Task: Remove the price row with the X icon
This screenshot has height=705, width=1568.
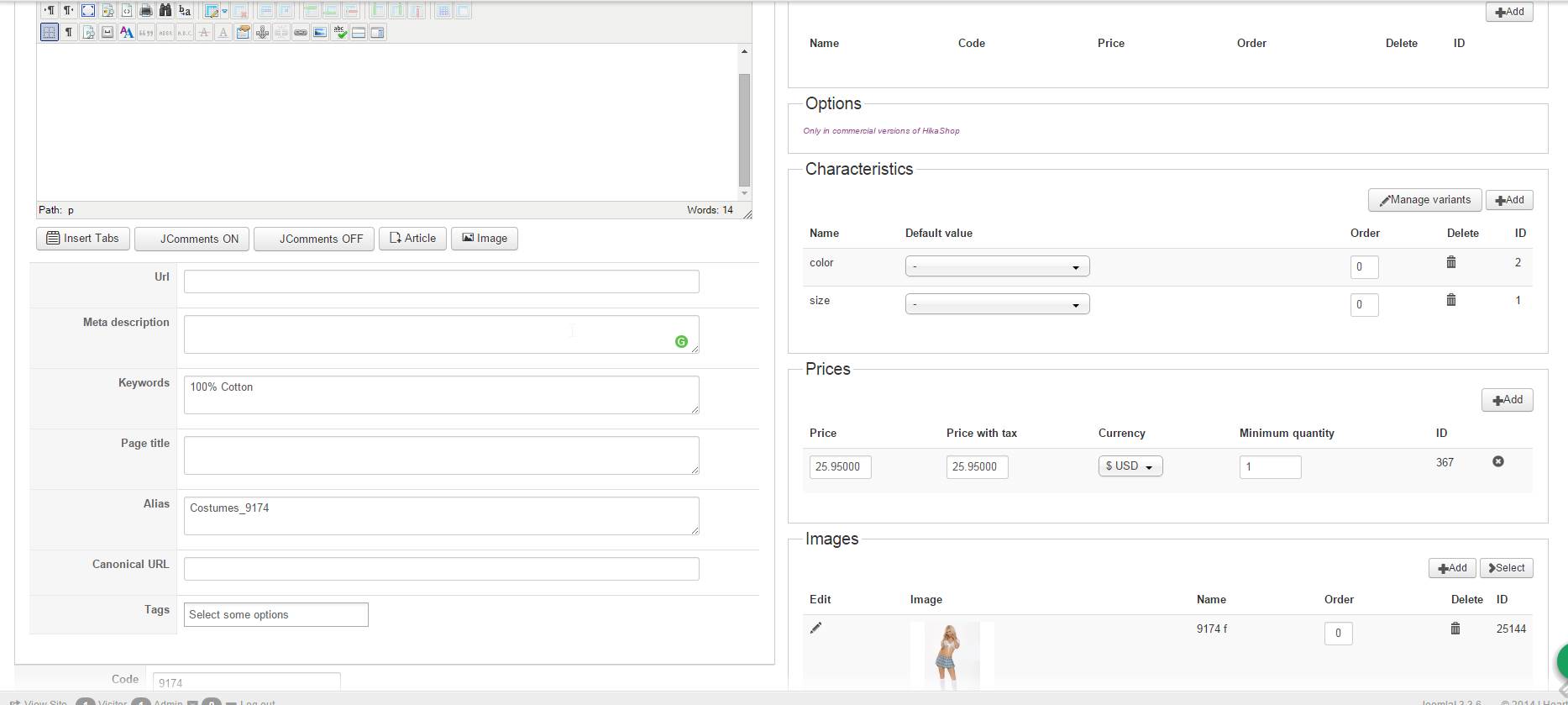Action: pos(1497,461)
